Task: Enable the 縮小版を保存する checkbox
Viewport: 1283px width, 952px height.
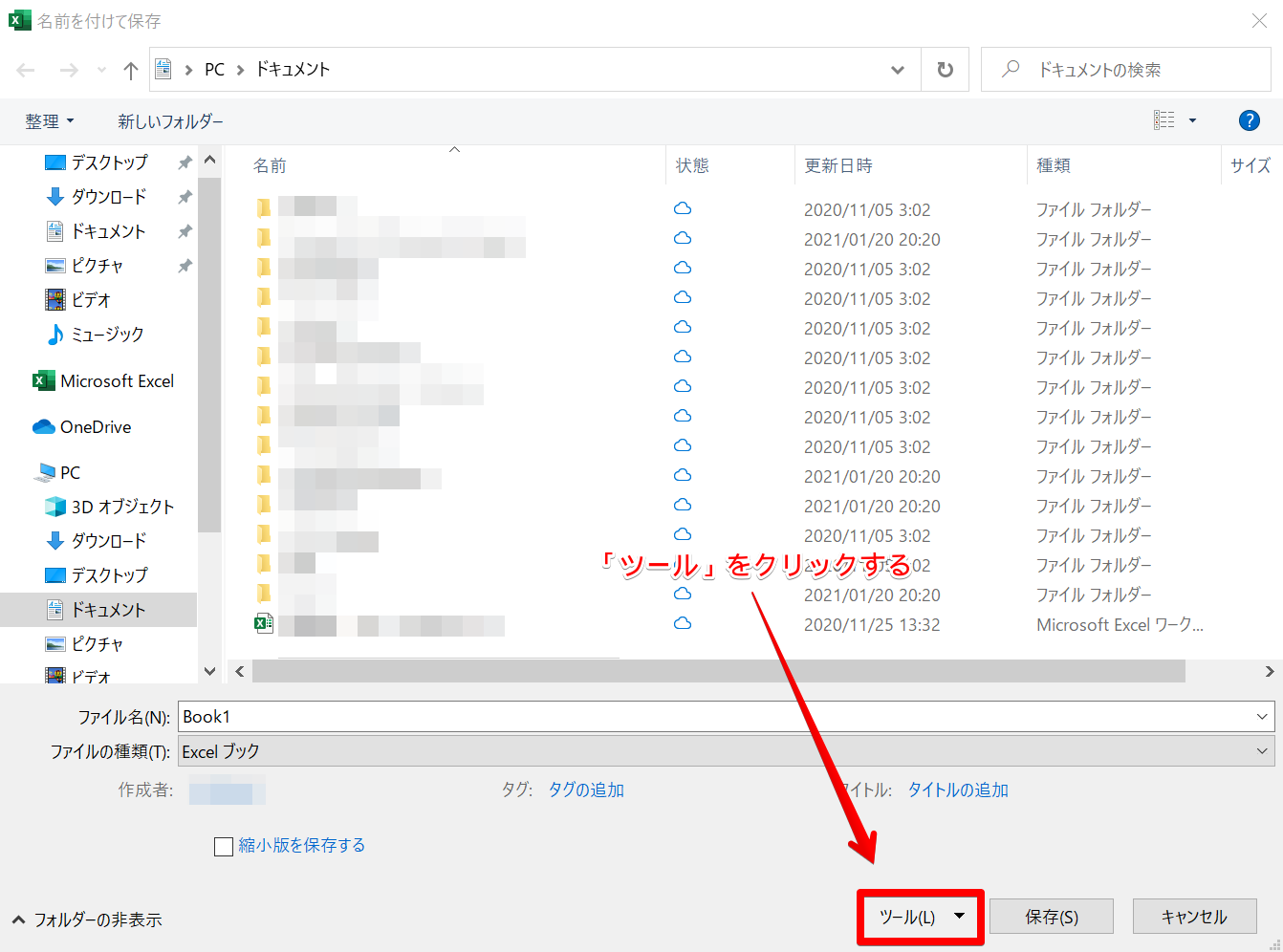Action: (x=224, y=846)
